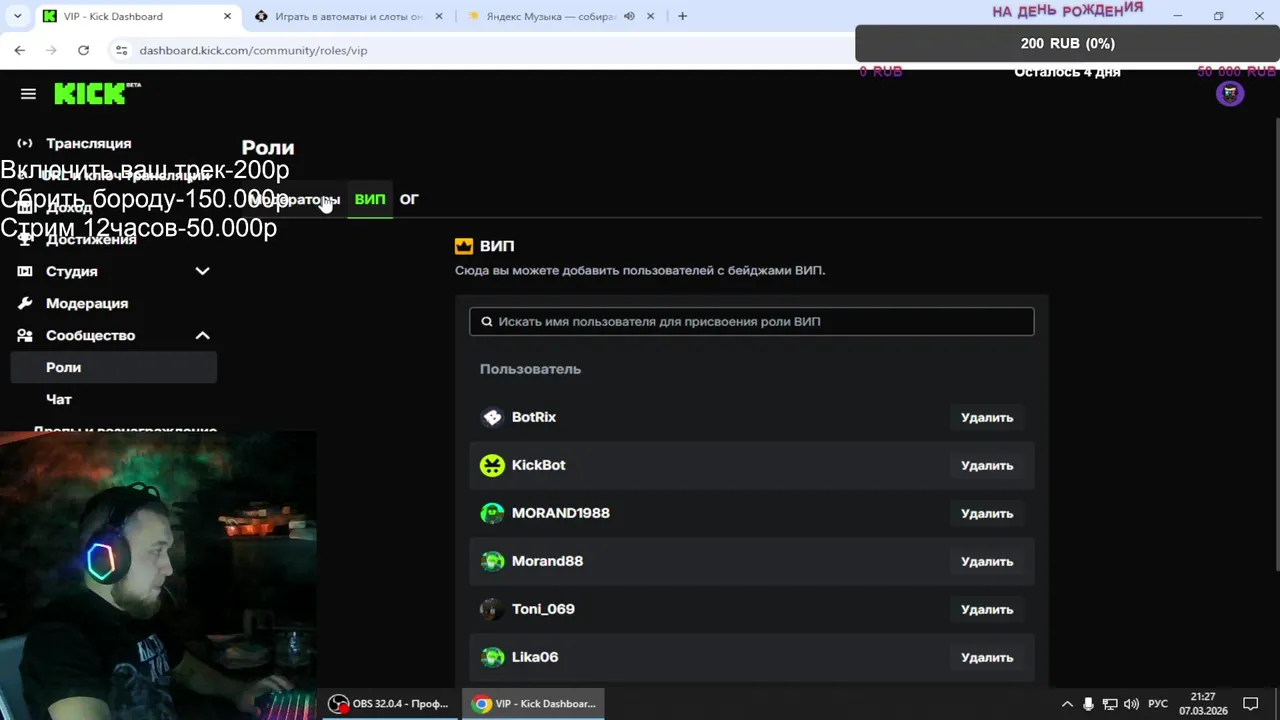Image resolution: width=1280 pixels, height=720 pixels.
Task: Open the volume tray icon
Action: (x=1131, y=704)
